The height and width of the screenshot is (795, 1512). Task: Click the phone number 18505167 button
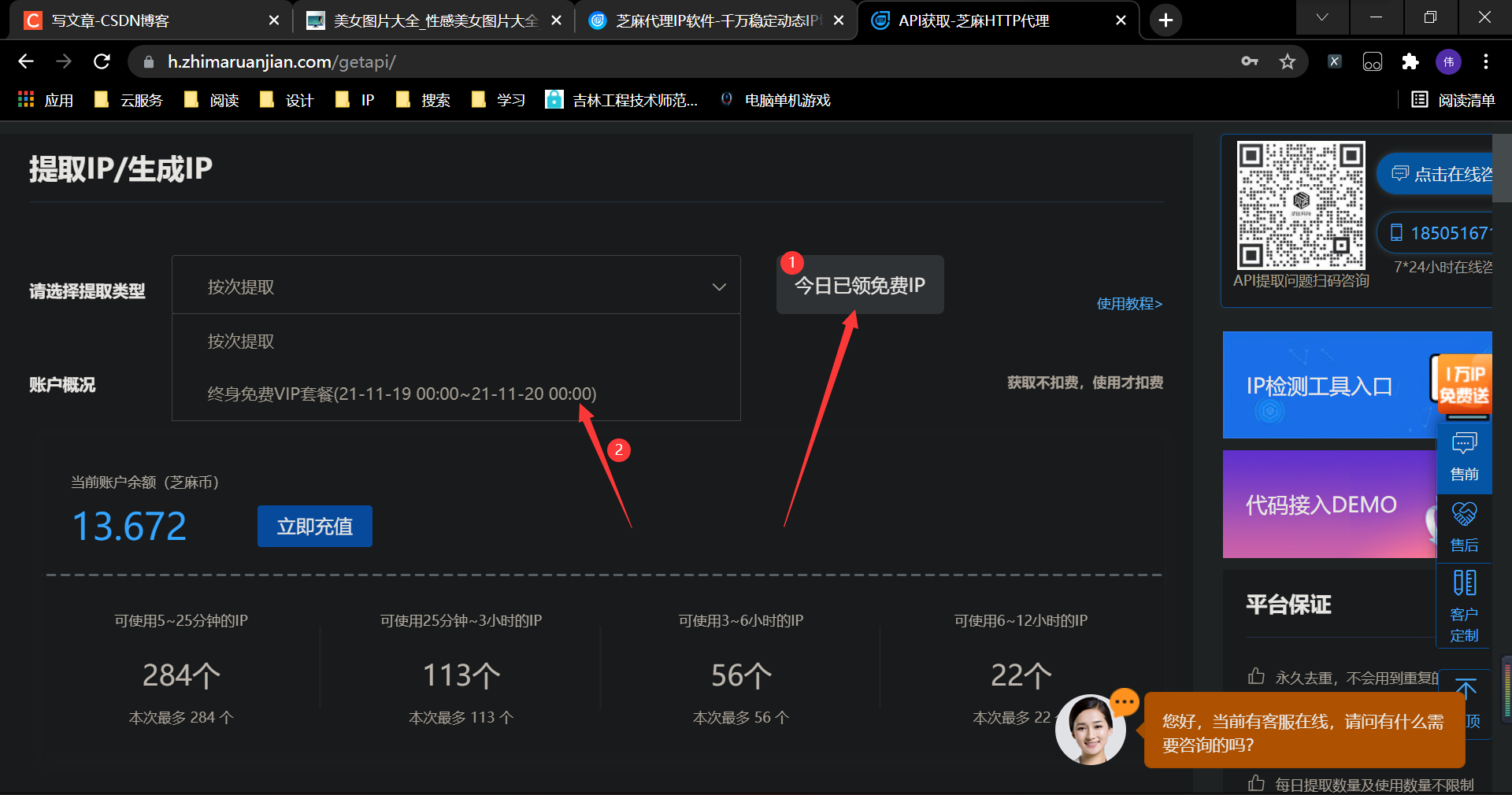click(1435, 233)
